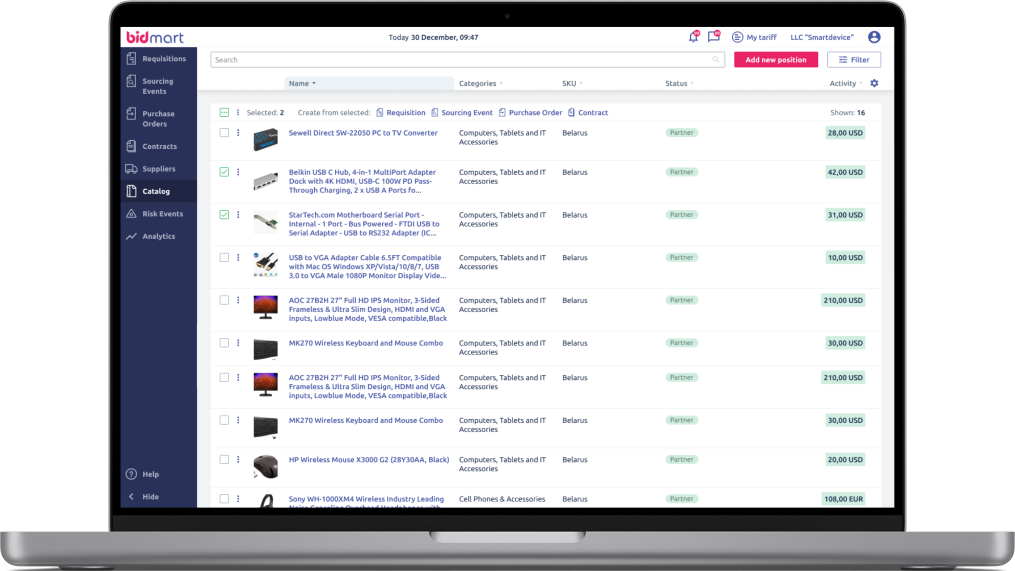Open Sewell Direct SW-22050 product link
The width and height of the screenshot is (1015, 571).
363,133
